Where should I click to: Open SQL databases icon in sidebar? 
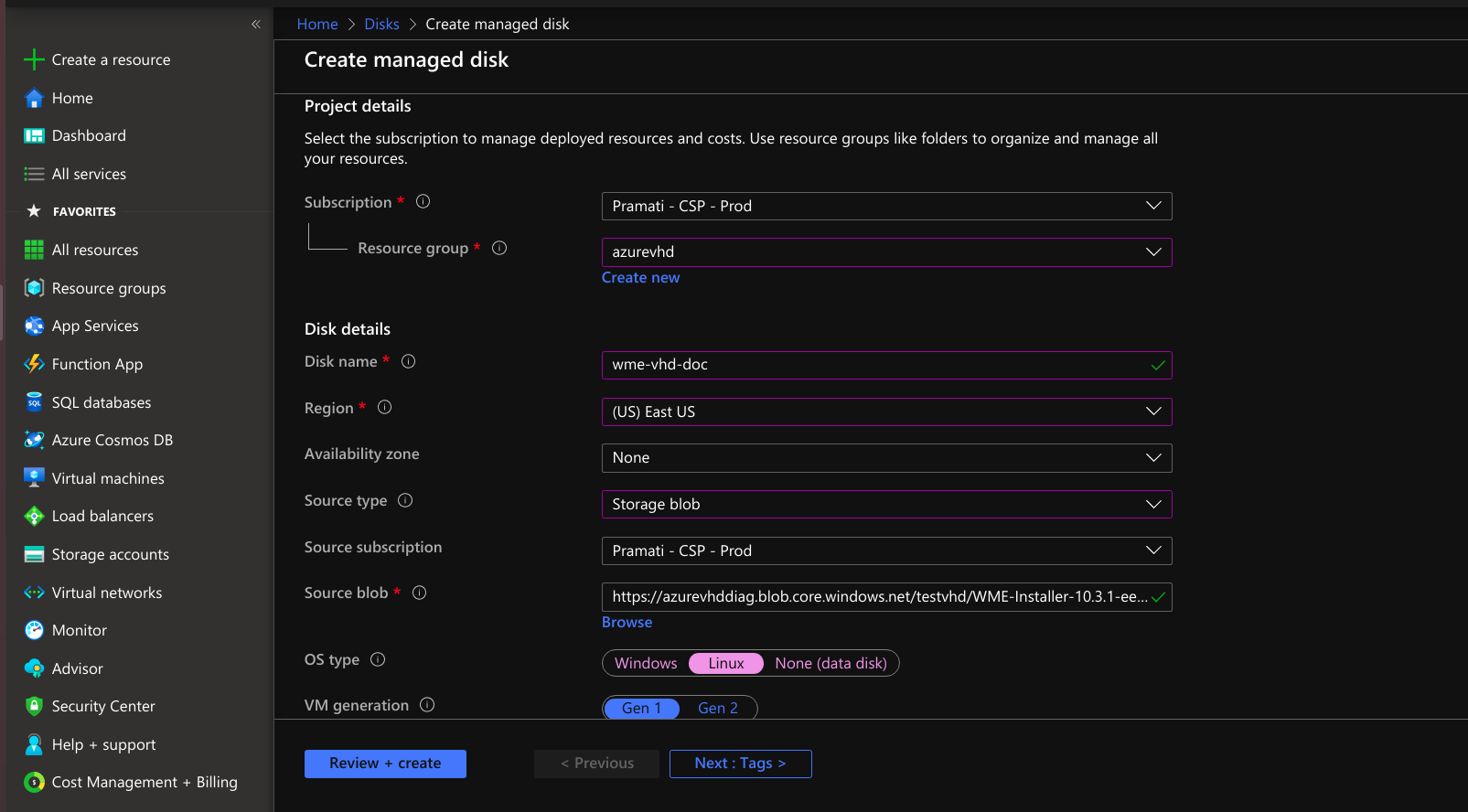[x=34, y=402]
